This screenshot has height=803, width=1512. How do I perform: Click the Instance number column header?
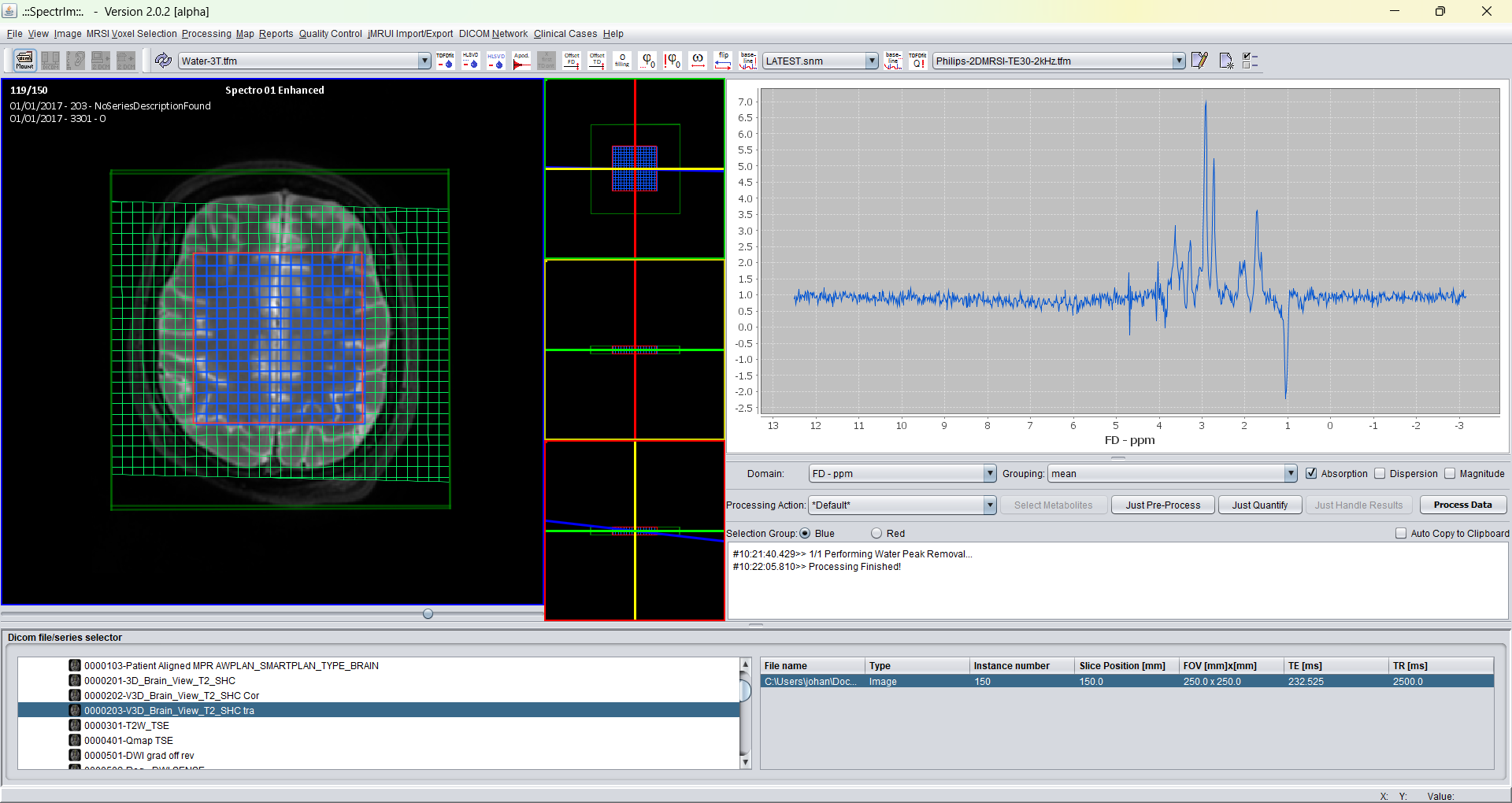click(1021, 665)
